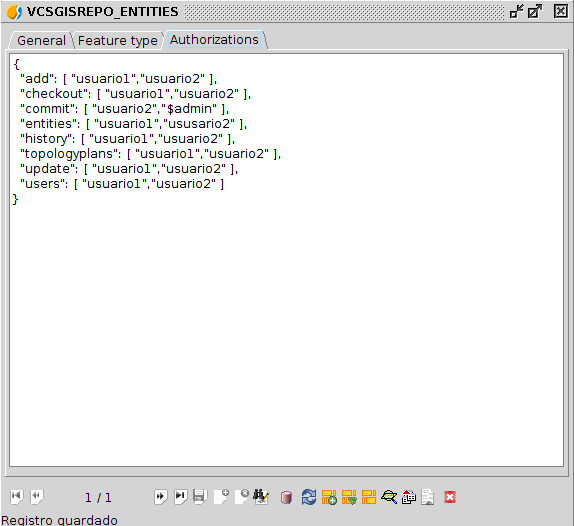Image resolution: width=574 pixels, height=526 pixels.
Task: Click the "add" line in the JSON
Action: click(x=119, y=79)
